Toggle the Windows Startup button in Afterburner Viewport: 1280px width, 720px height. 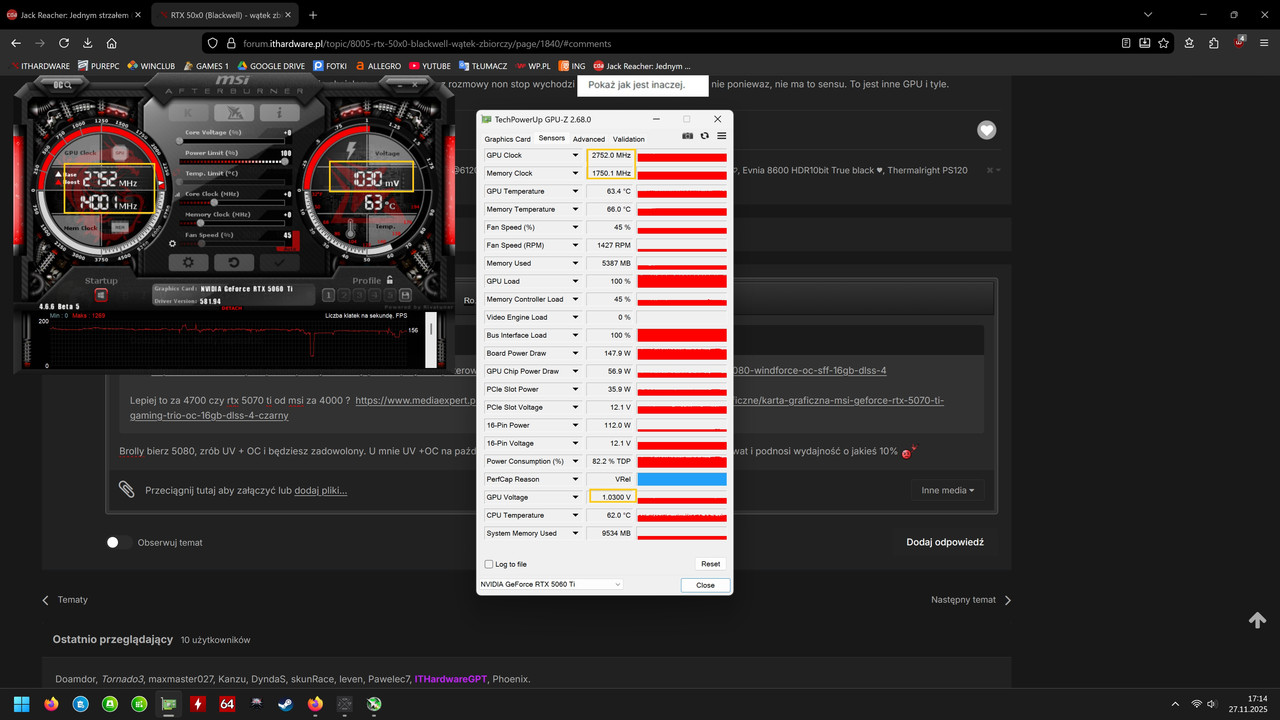(101, 295)
